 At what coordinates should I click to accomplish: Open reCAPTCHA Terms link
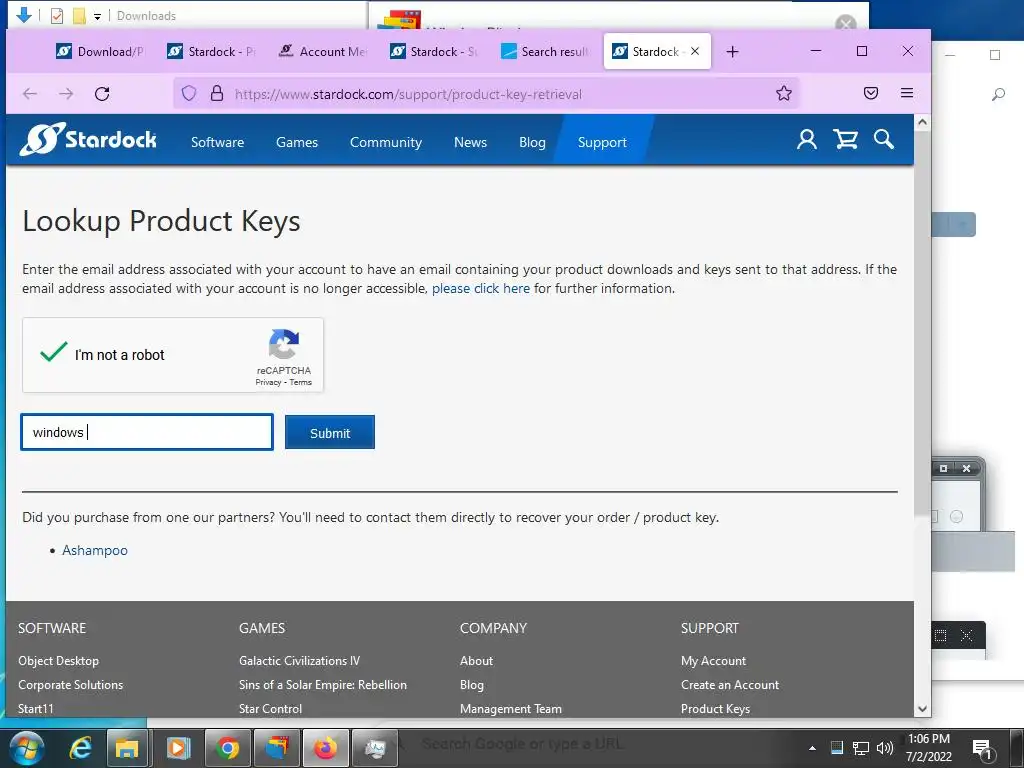(300, 383)
